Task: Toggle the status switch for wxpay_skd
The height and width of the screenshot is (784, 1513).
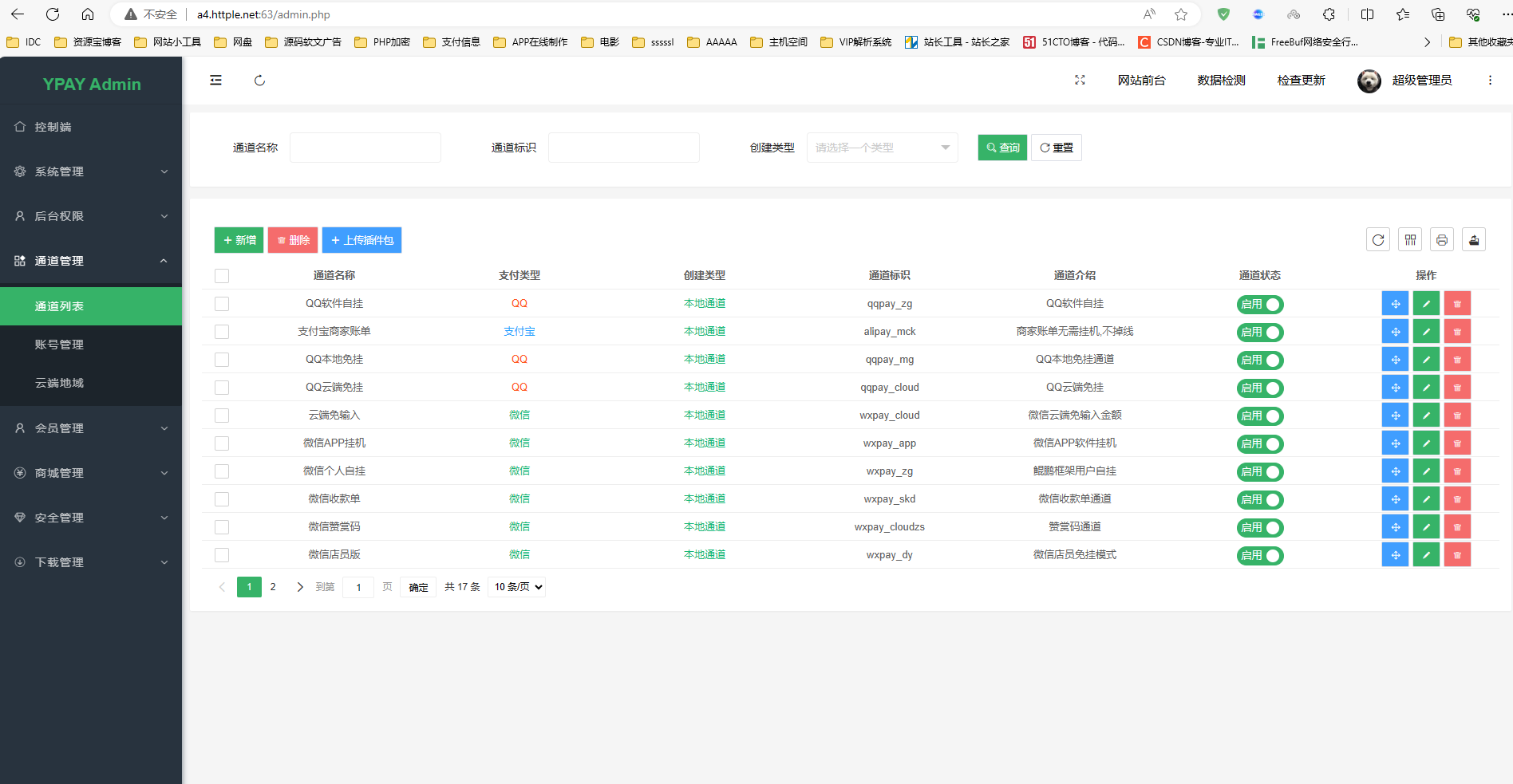Action: click(1260, 499)
